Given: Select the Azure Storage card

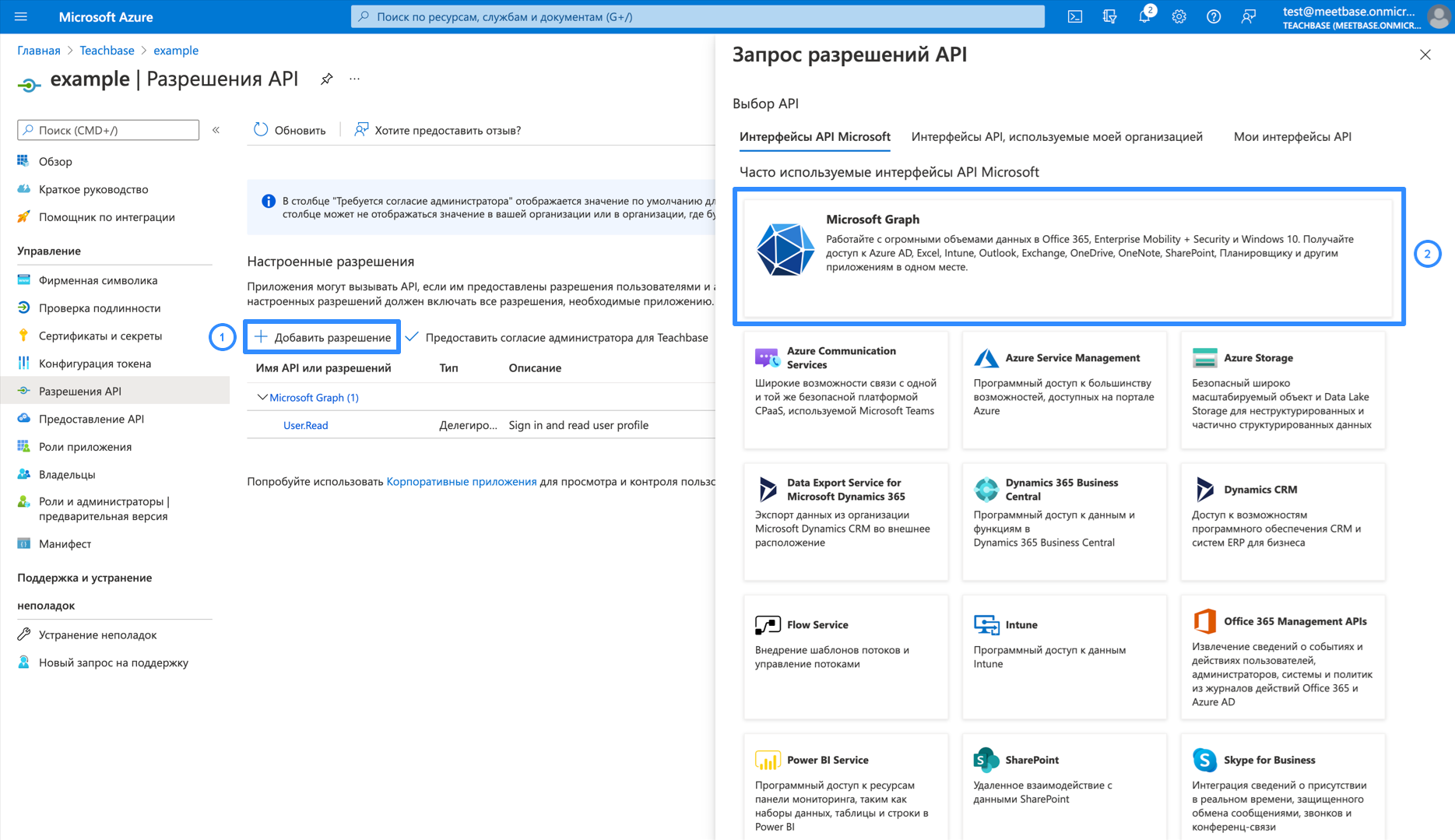Looking at the screenshot, I should coord(1283,390).
